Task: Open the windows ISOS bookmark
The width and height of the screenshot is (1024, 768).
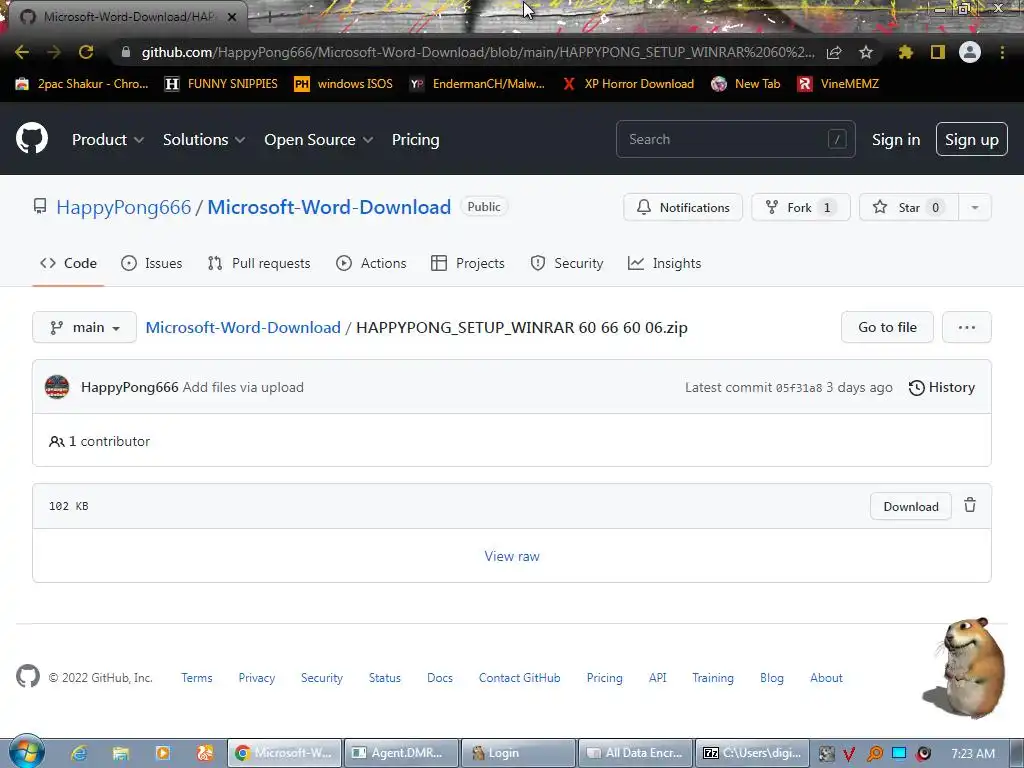Action: [x=344, y=84]
